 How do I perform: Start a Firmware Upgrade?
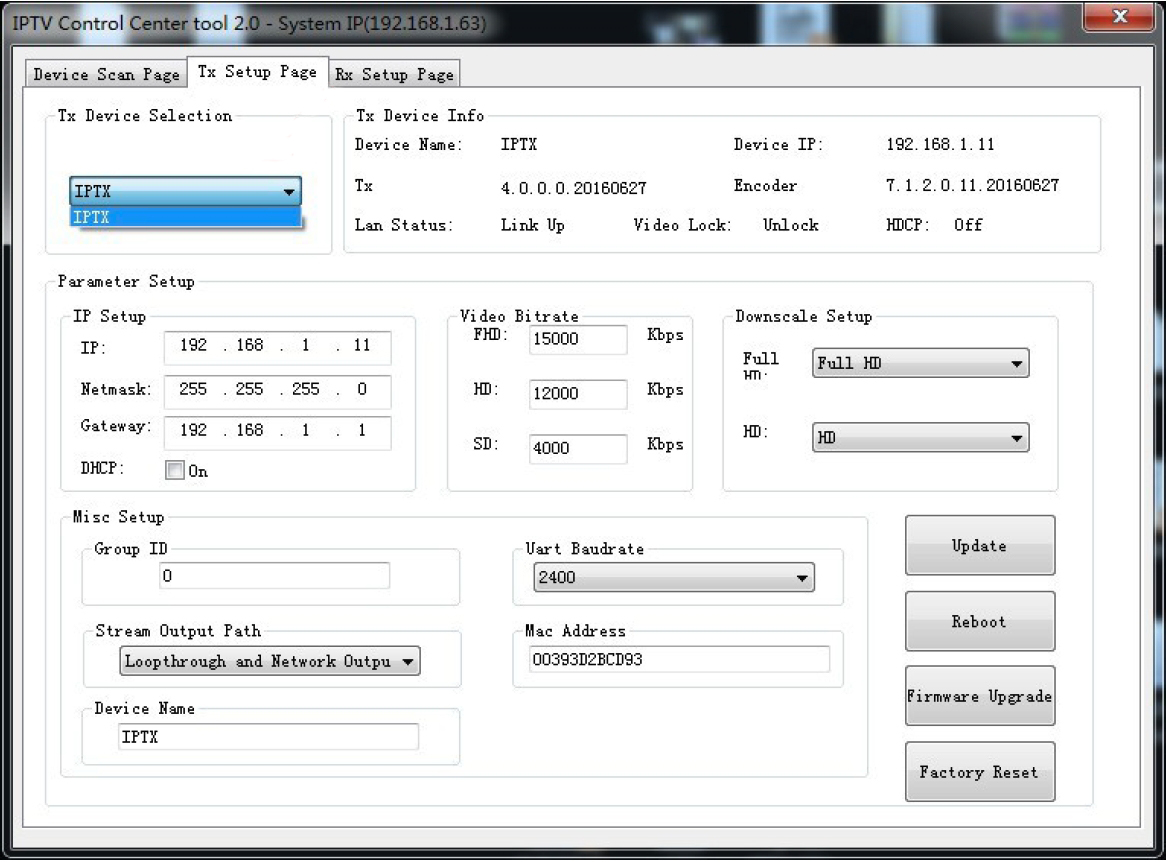point(979,696)
